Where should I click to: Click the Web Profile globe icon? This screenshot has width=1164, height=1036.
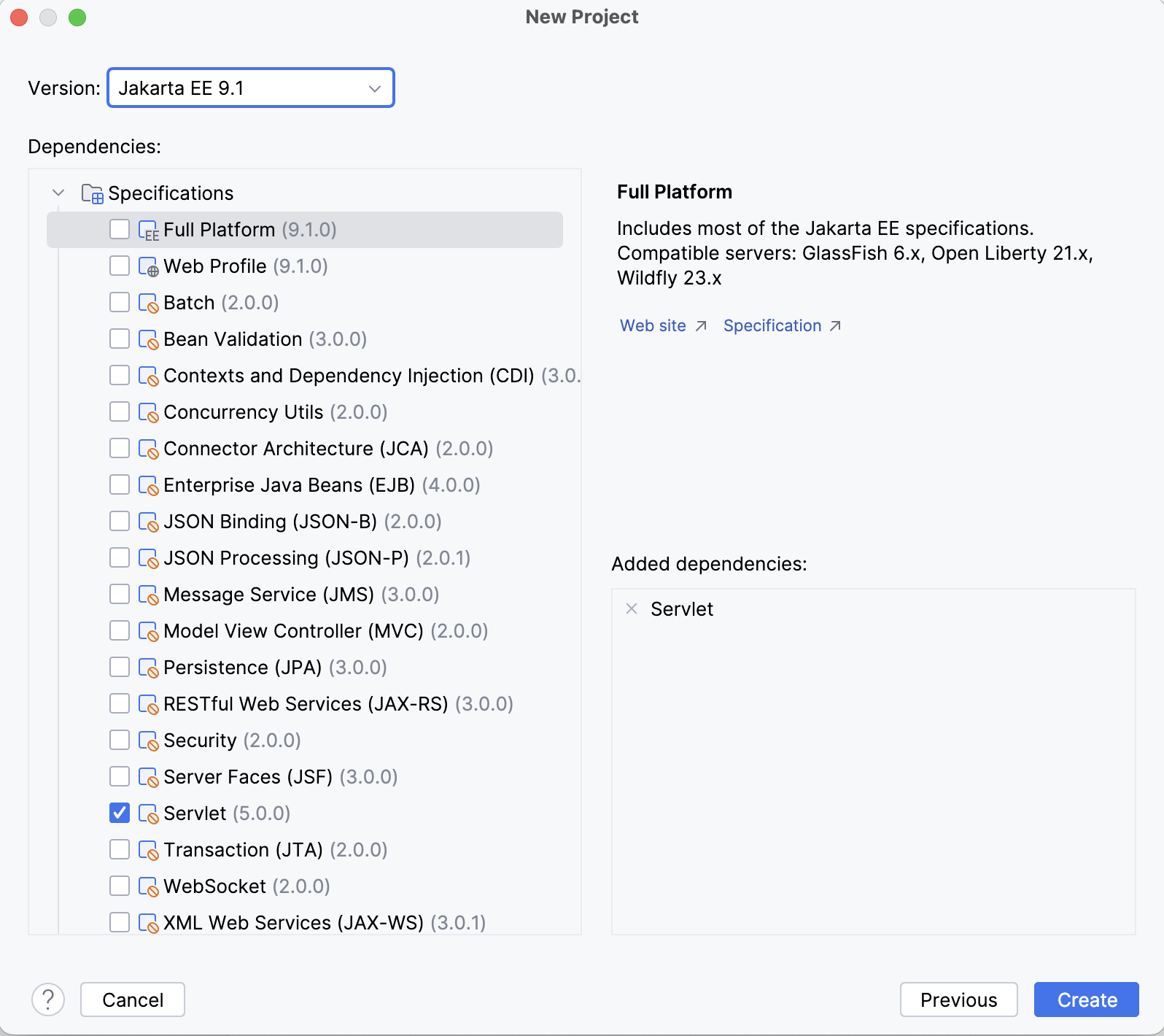coord(149,267)
